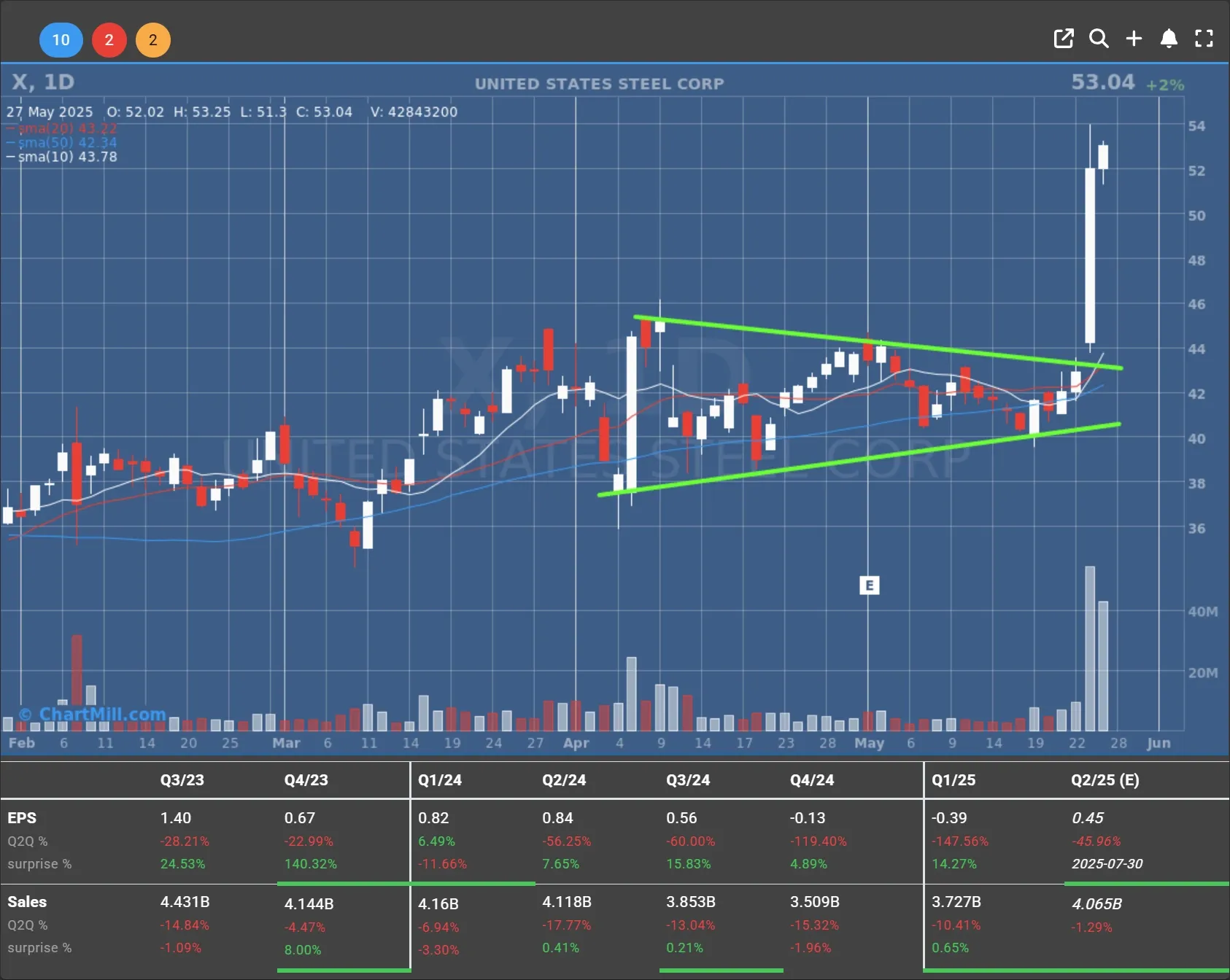Click EPS Q2Q -147.56%
This screenshot has width=1230, height=980.
click(x=960, y=841)
